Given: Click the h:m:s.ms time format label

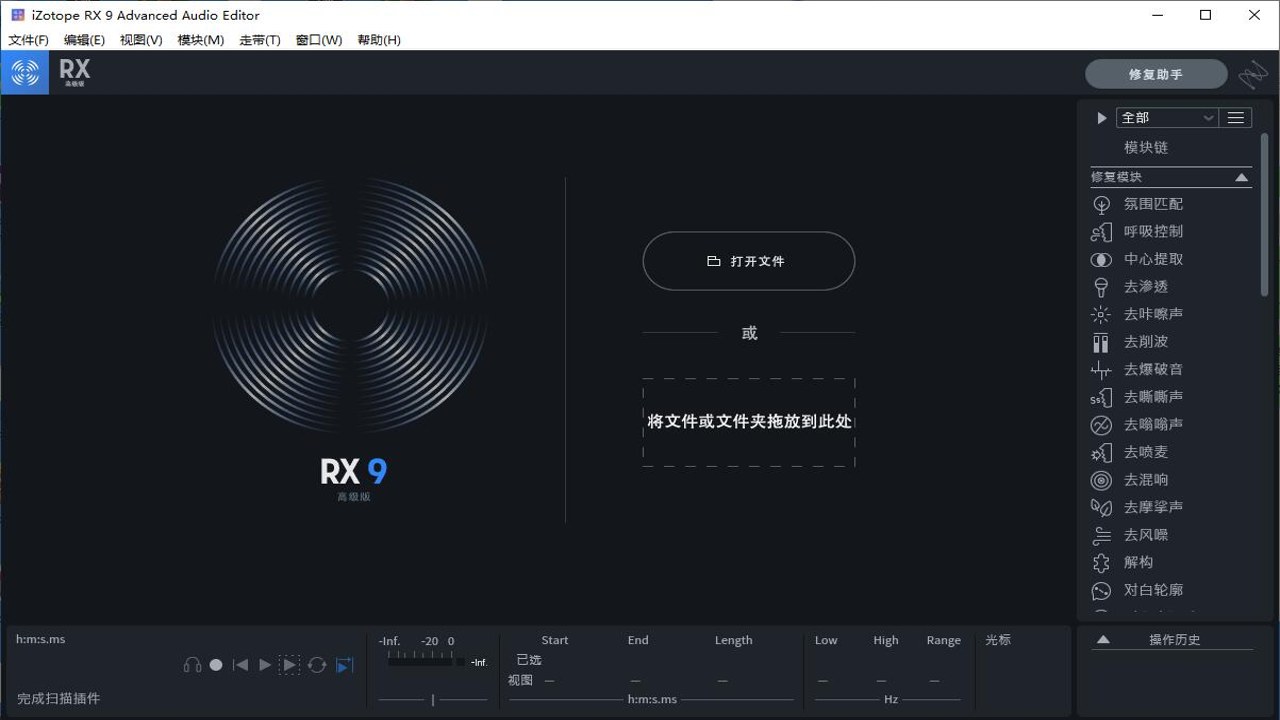Looking at the screenshot, I should (x=41, y=639).
